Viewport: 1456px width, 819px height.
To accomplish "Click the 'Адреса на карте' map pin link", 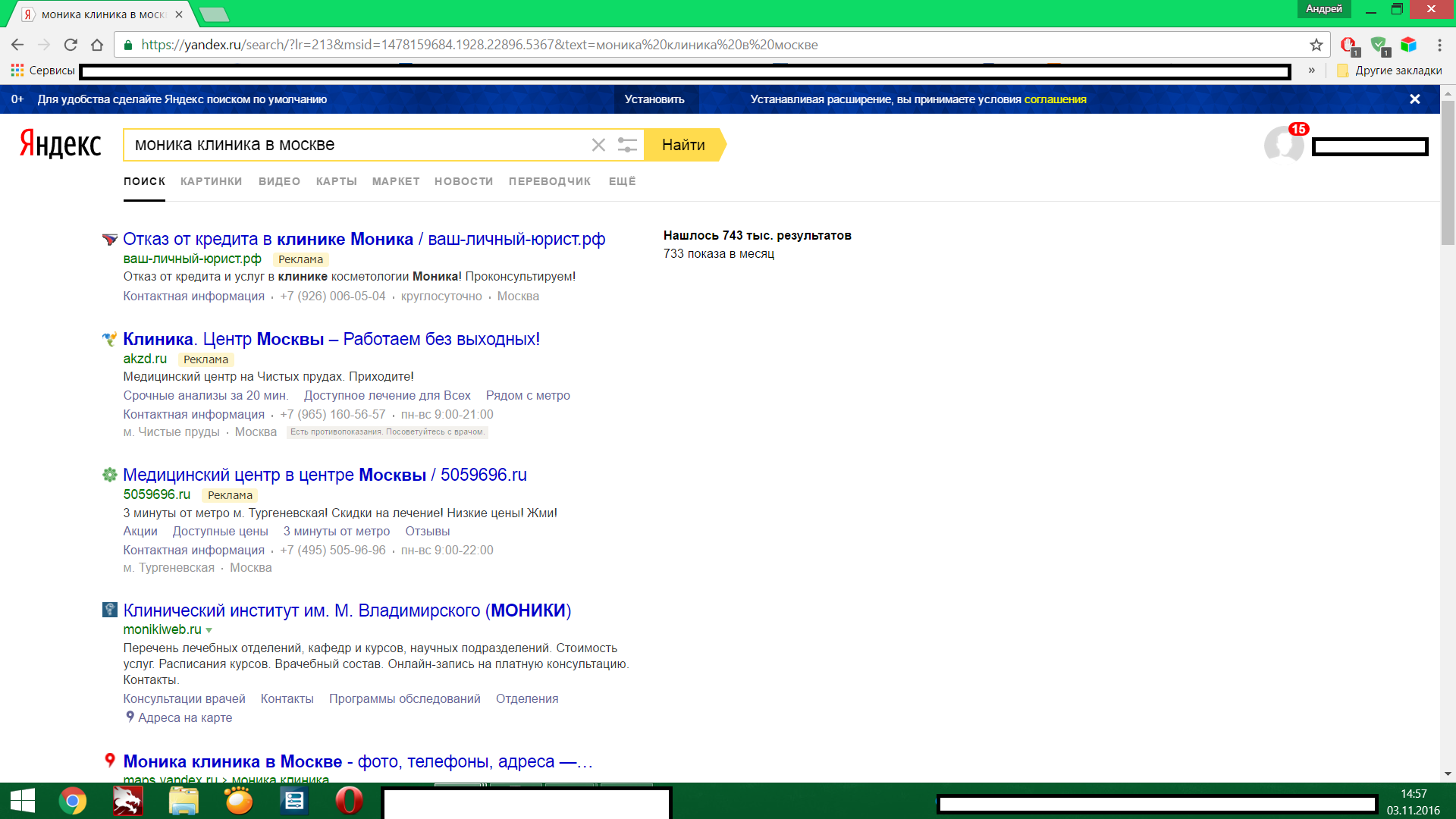I will pos(184,717).
